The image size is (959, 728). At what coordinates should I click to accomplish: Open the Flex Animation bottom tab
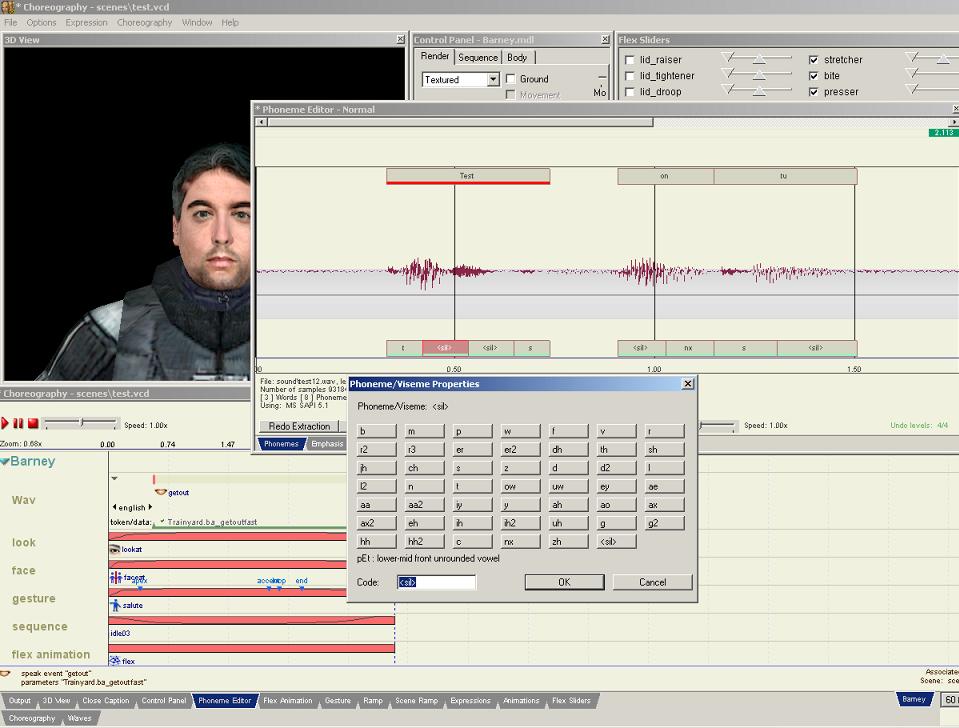(287, 700)
